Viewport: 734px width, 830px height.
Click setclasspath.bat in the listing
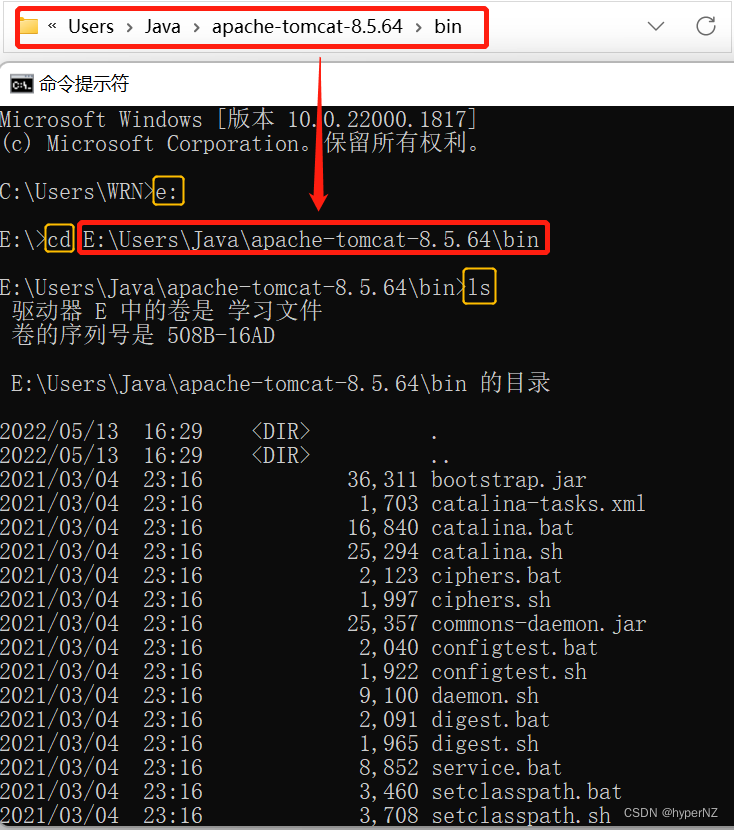(527, 791)
